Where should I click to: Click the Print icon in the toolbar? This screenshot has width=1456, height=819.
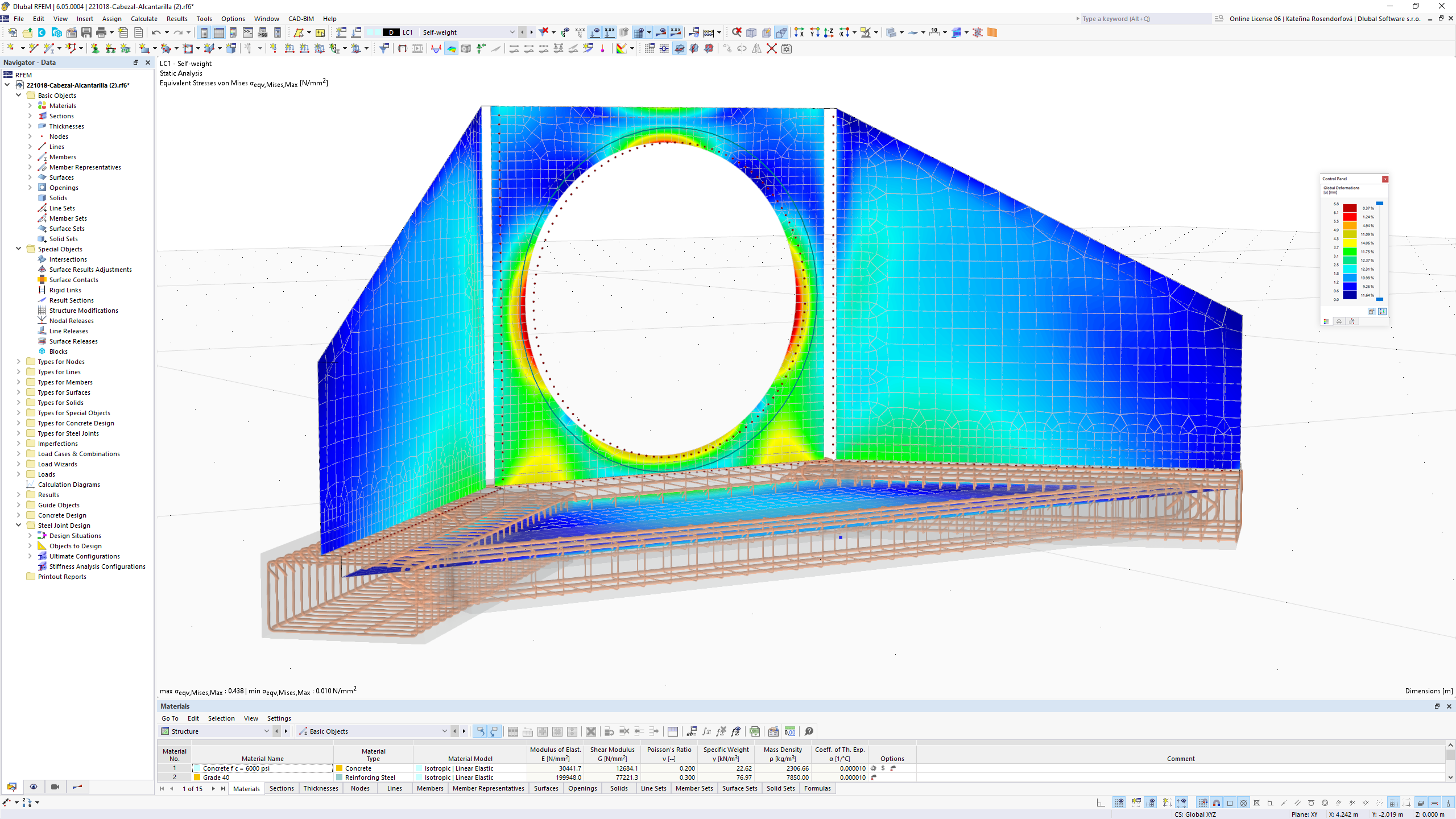pos(101,32)
